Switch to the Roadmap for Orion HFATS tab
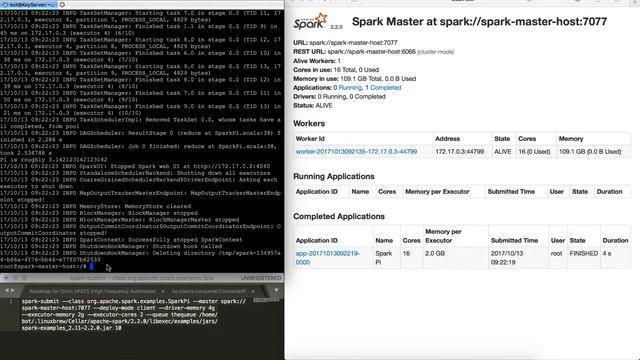The height and width of the screenshot is (360, 640). coord(92,291)
